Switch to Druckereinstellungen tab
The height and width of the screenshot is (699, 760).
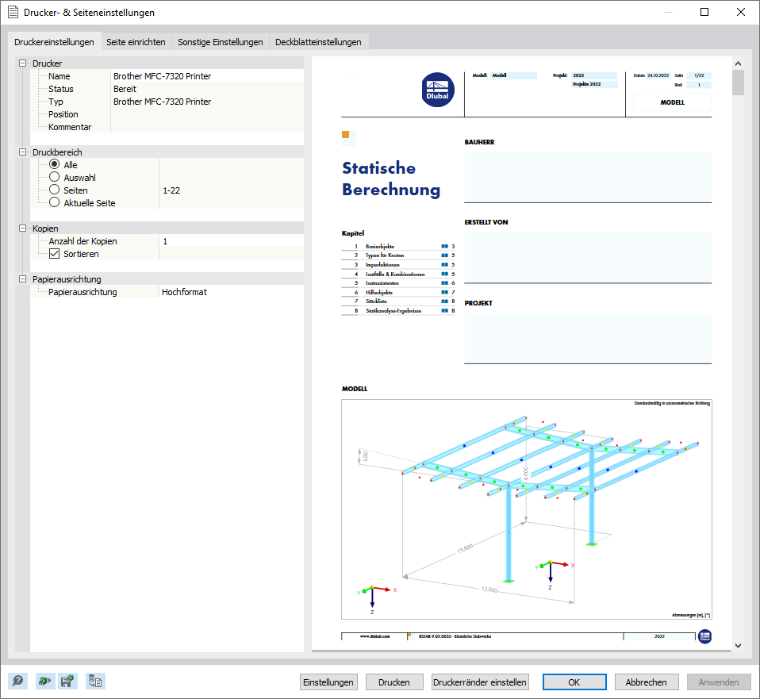54,42
